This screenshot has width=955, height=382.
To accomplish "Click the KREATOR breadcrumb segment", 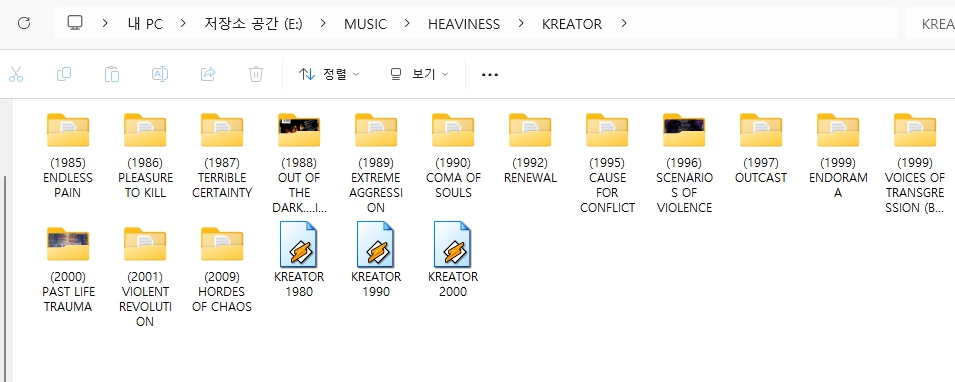I will click(572, 24).
